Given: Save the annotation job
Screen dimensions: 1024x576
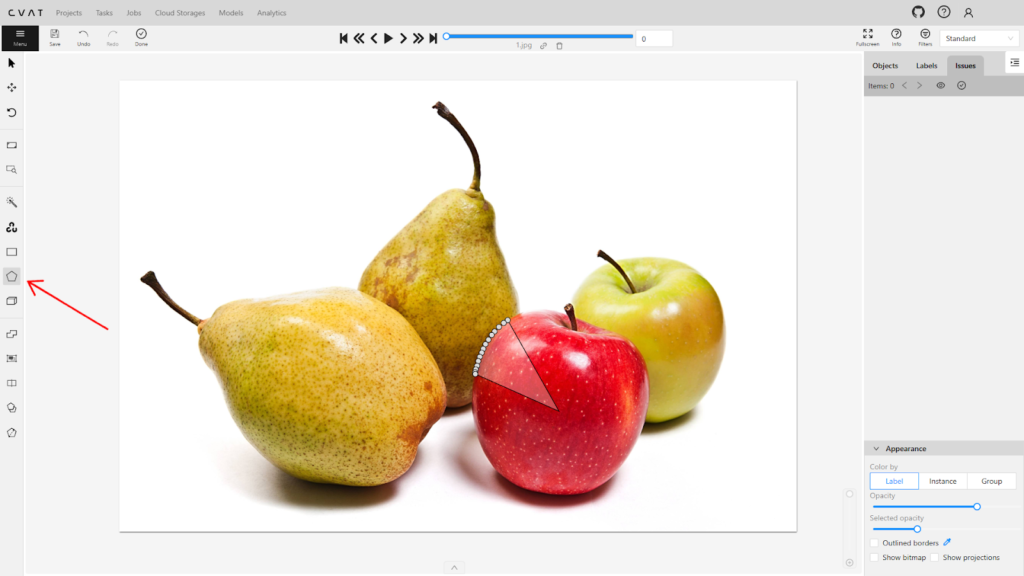Looking at the screenshot, I should click(55, 38).
